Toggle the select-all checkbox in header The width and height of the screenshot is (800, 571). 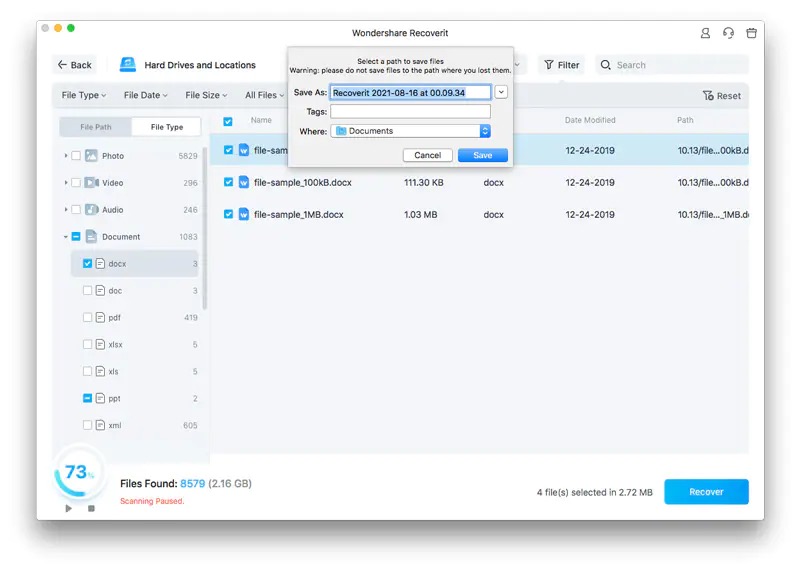(228, 121)
